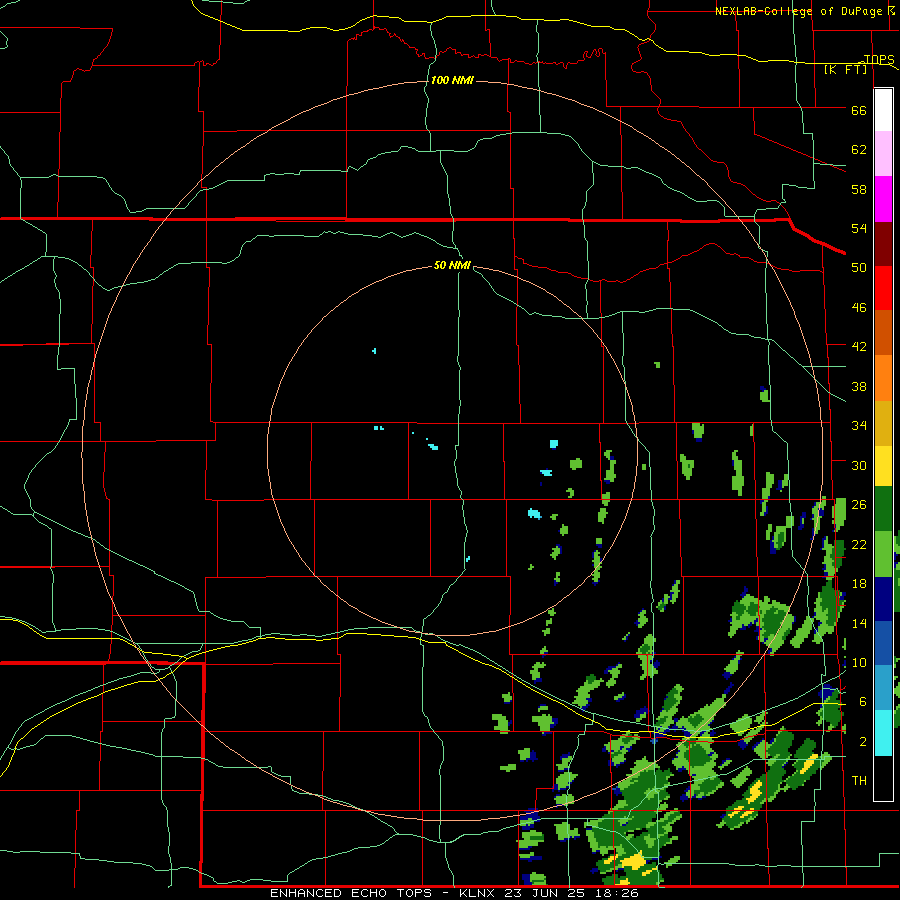Click the 50 NMI range ring label
This screenshot has height=900, width=900.
[x=452, y=265]
